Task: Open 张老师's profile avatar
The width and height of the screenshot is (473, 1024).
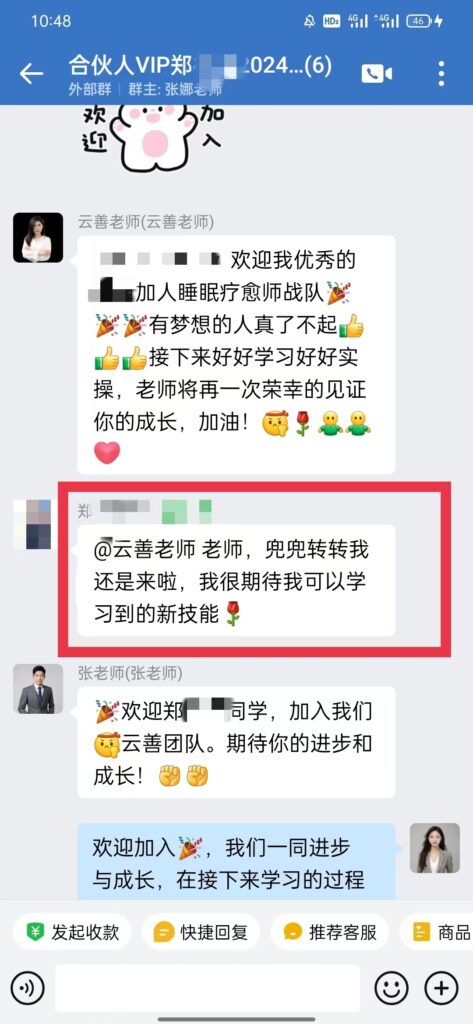Action: (39, 689)
